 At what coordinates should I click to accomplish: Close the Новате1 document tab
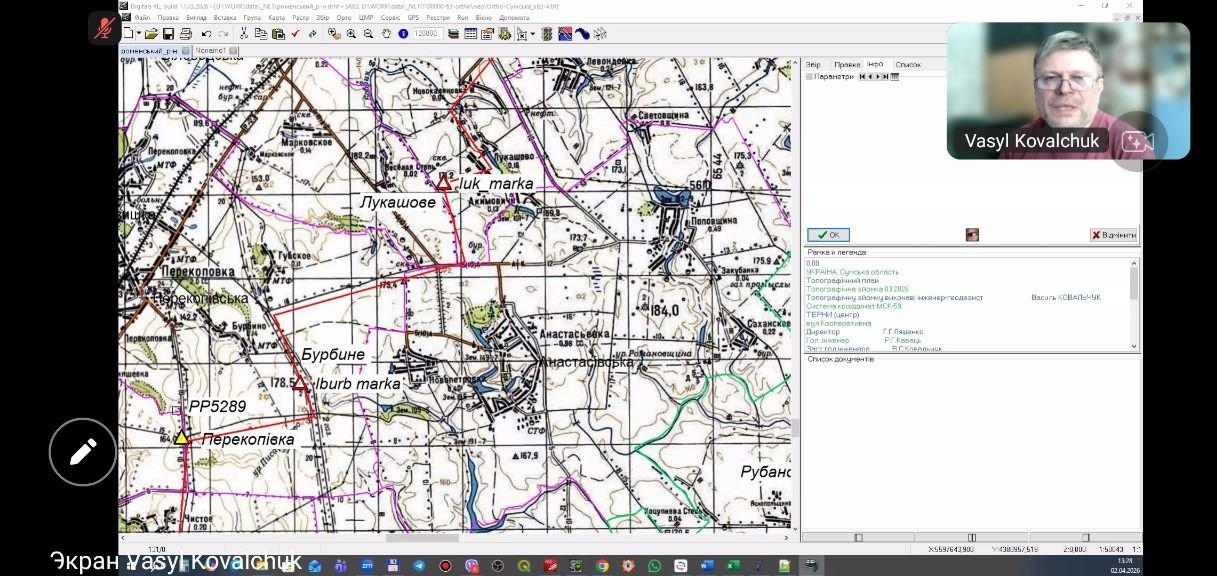tap(233, 50)
